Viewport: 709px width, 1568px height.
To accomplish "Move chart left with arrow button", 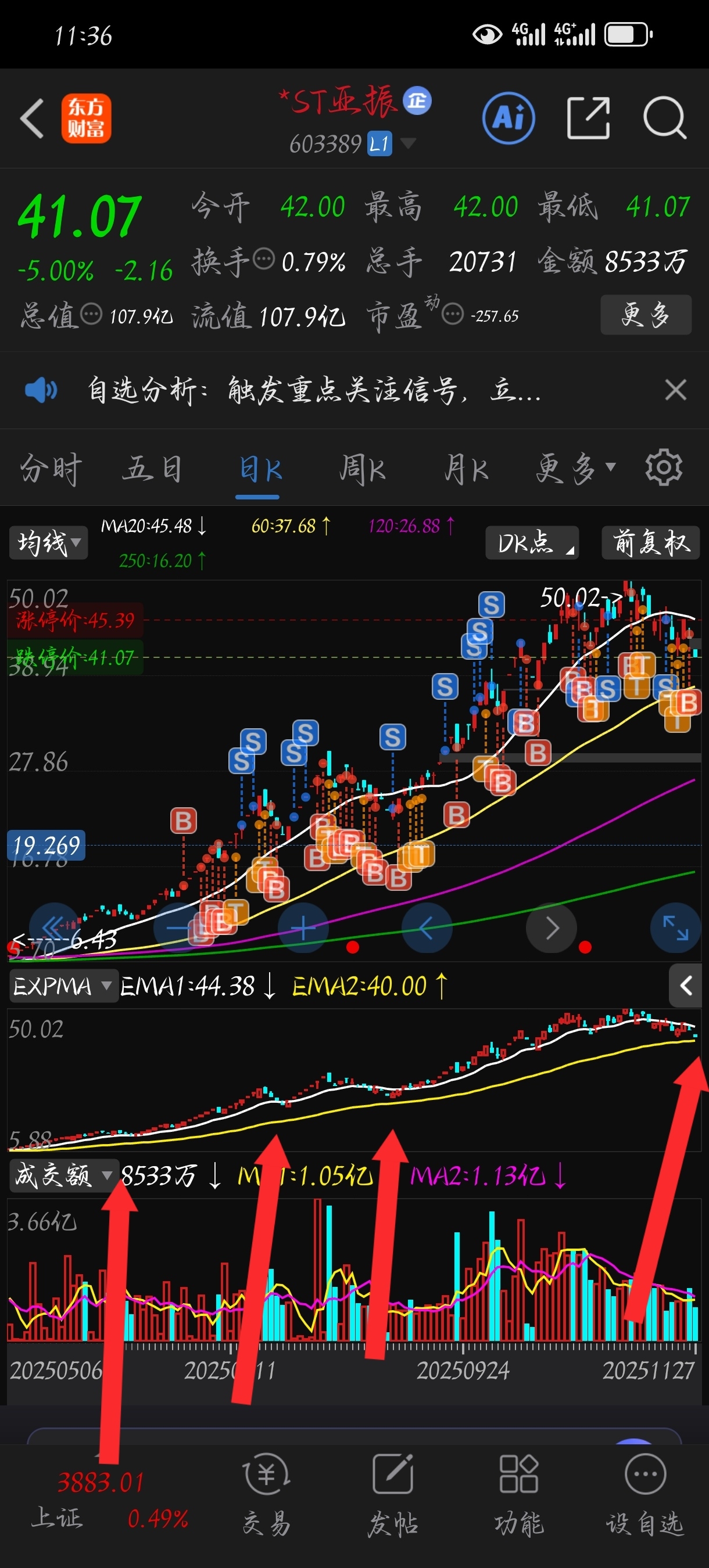I will pyautogui.click(x=427, y=927).
